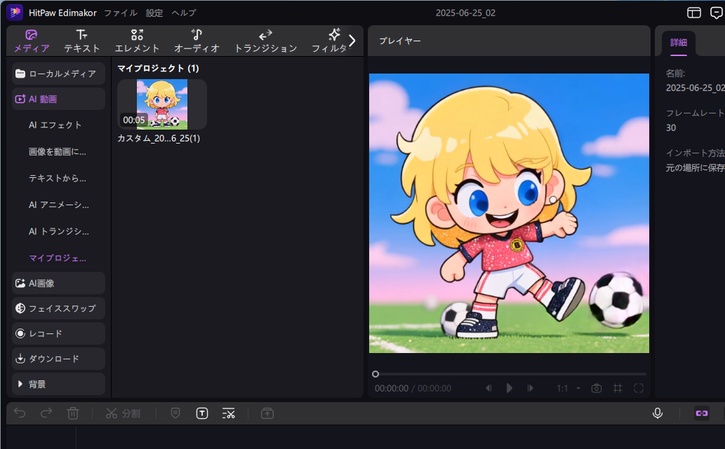725x449 pixels.
Task: Click the playback progress slider handle
Action: (x=375, y=374)
